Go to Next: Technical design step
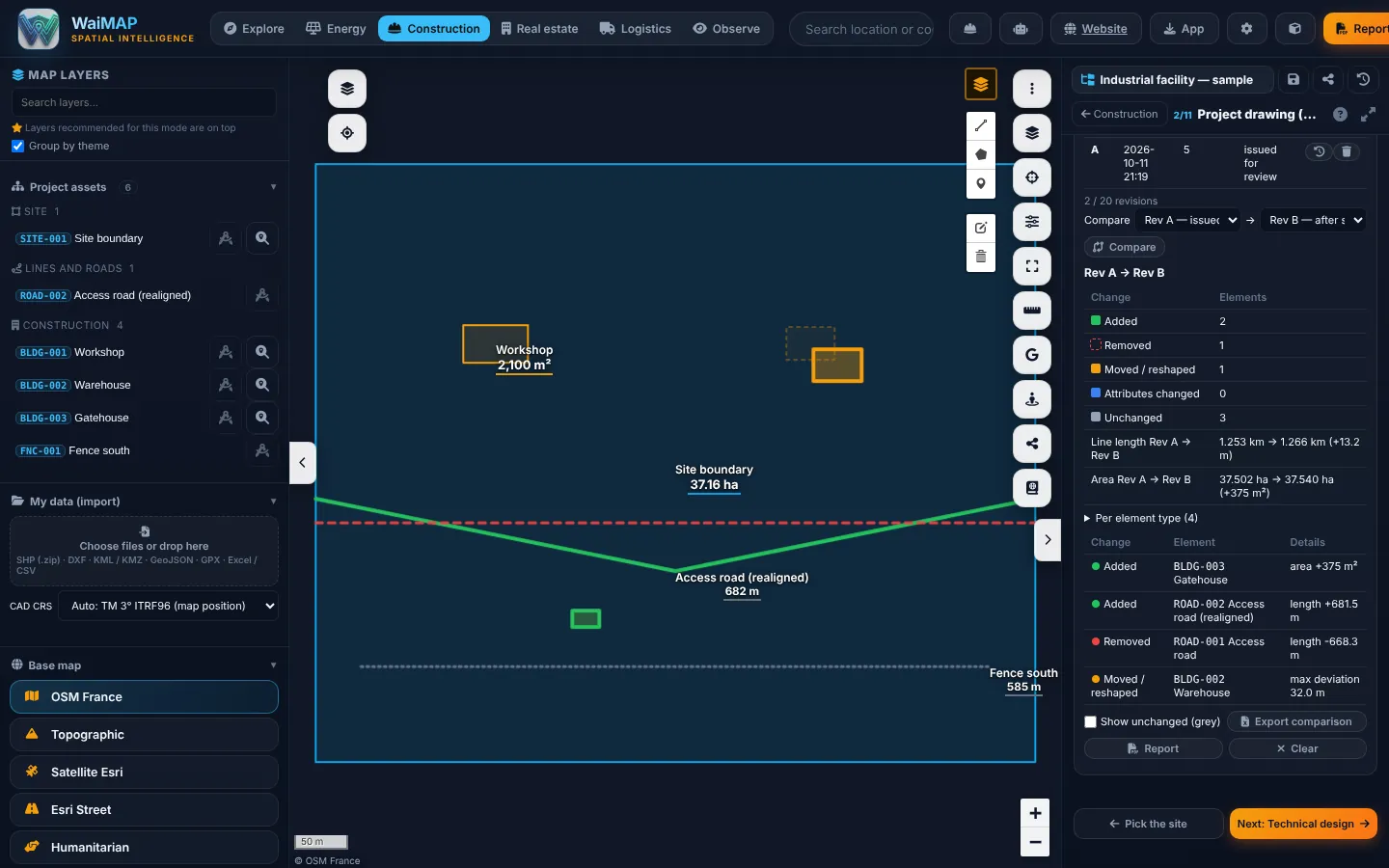Viewport: 1389px width, 868px height. [1303, 824]
